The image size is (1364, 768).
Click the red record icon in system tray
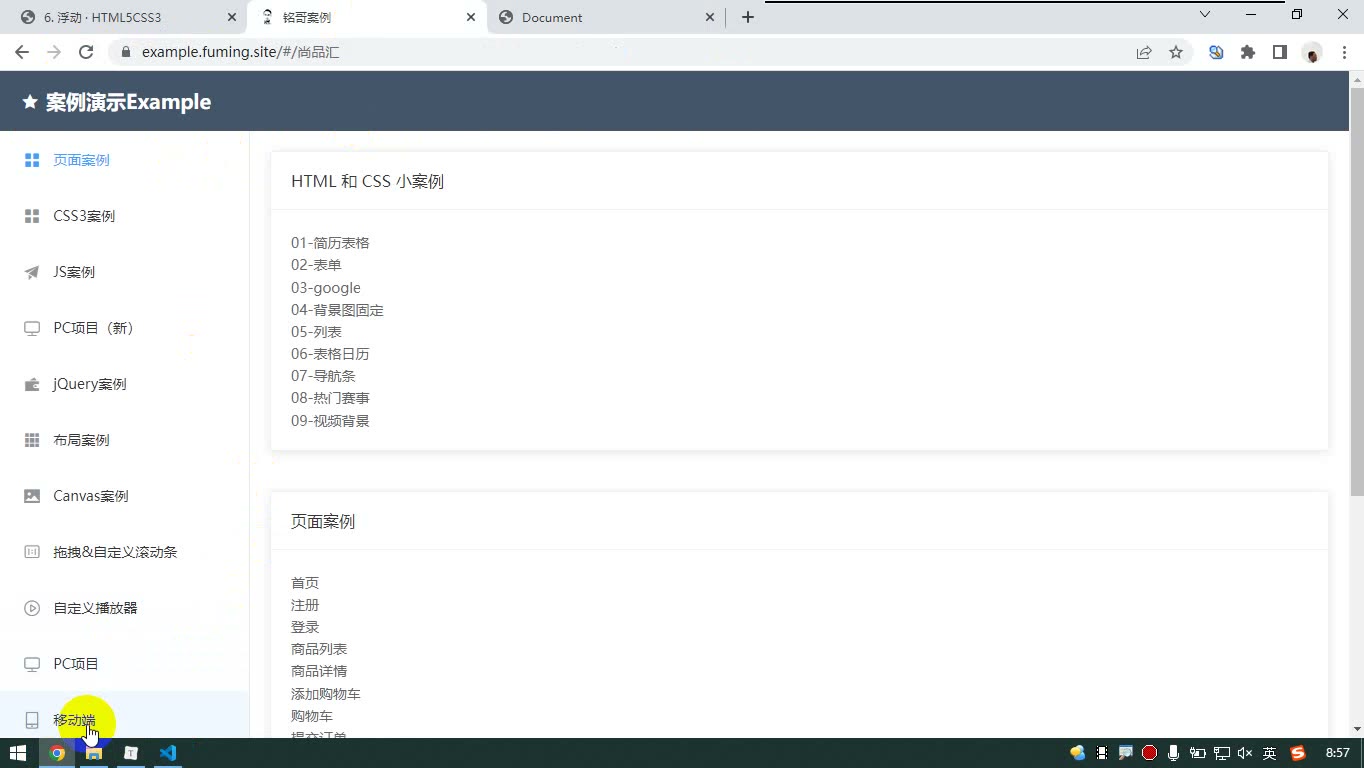[x=1150, y=753]
